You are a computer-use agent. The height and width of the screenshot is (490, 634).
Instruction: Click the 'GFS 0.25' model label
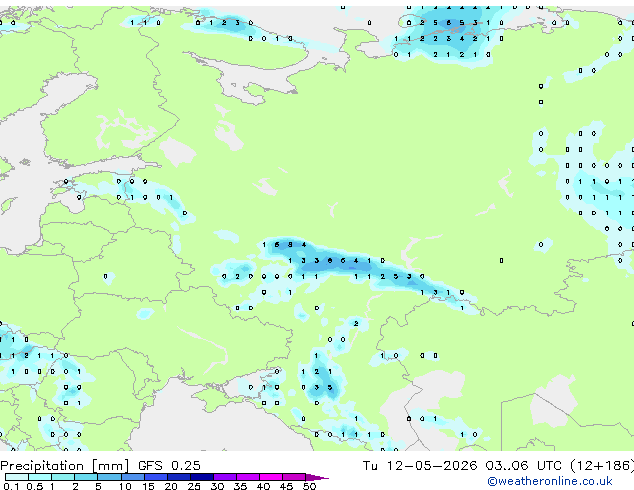169,466
